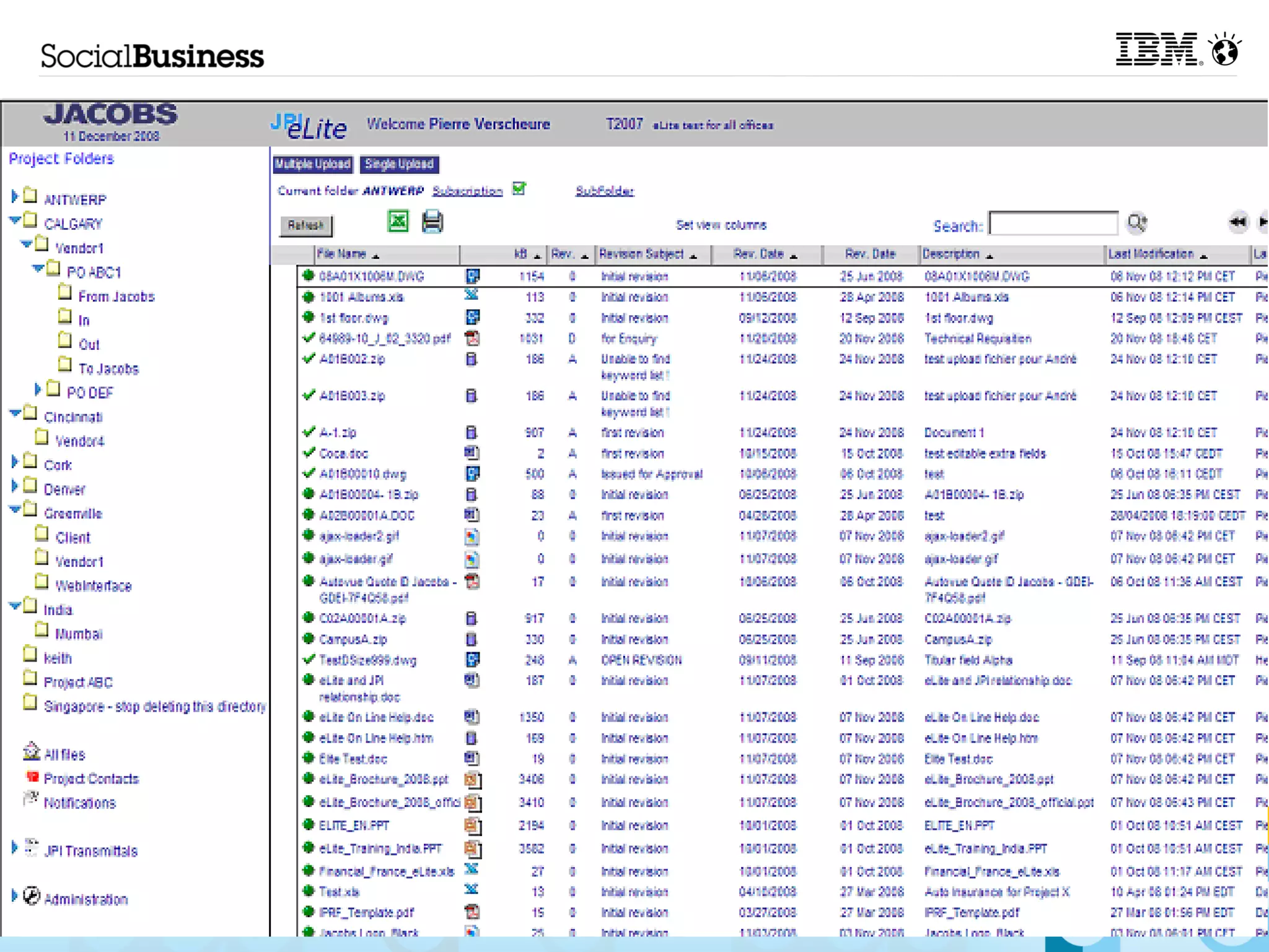Sort by Last Modification column

1157,254
